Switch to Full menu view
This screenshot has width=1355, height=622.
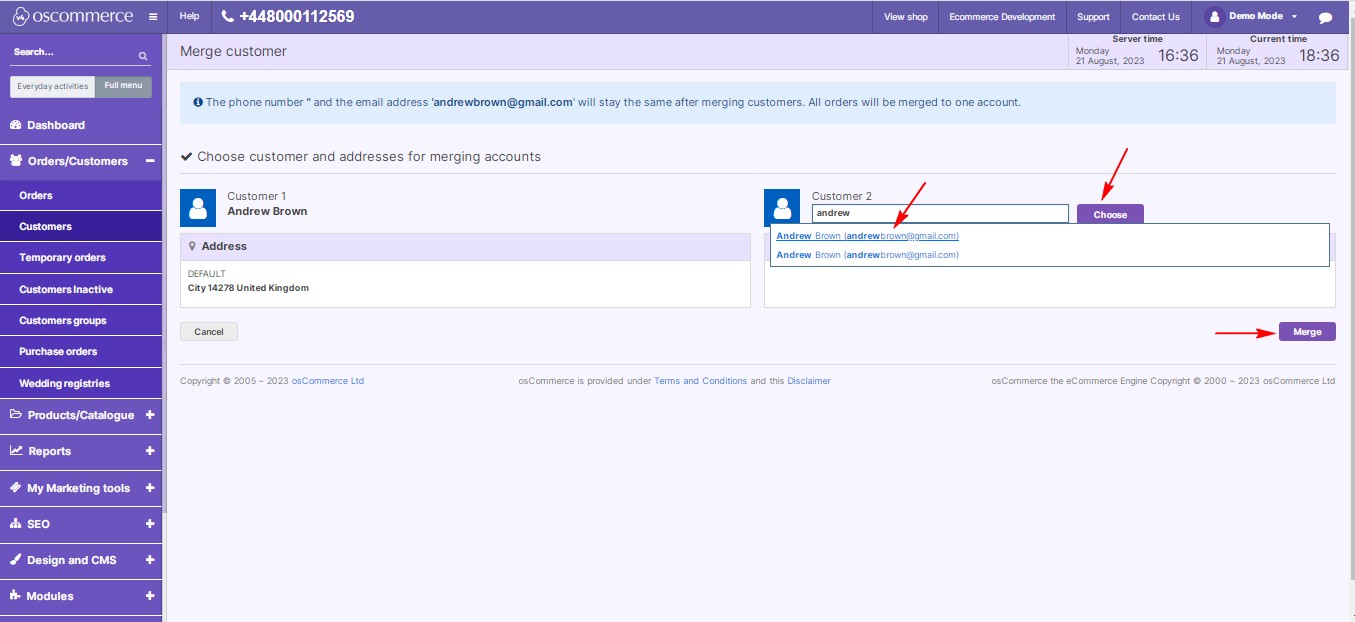pos(123,86)
